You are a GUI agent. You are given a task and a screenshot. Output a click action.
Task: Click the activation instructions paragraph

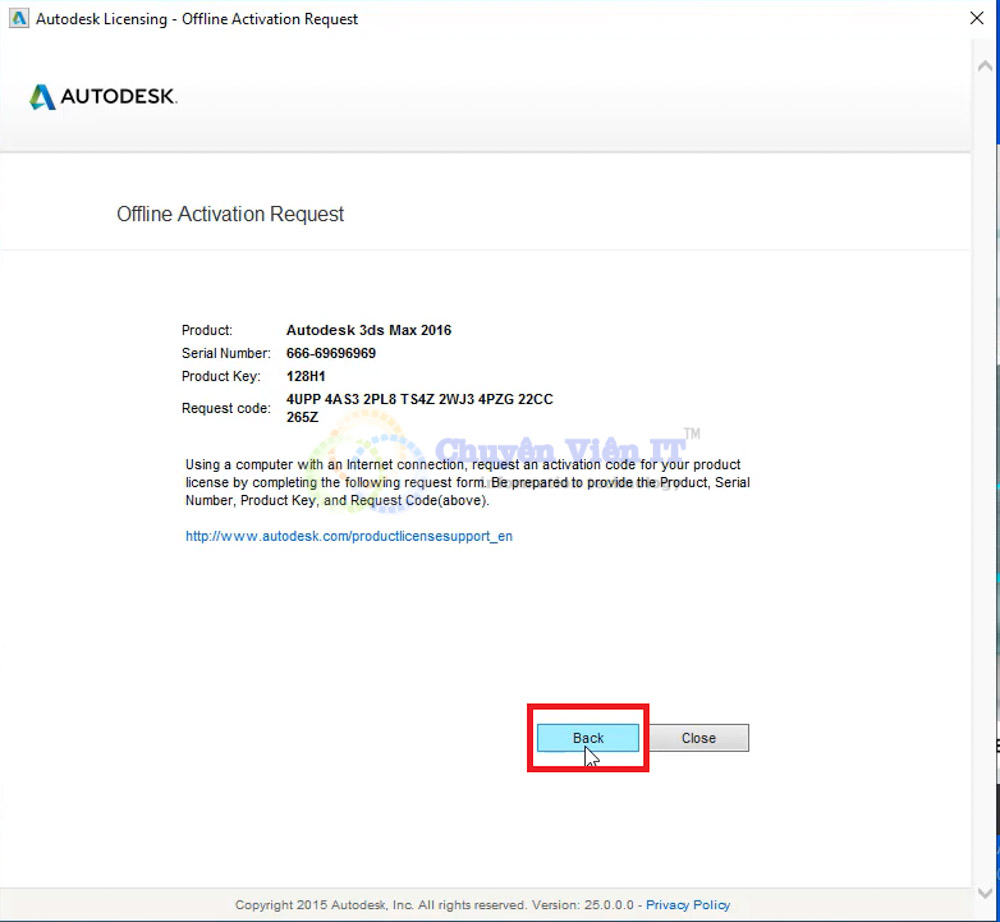click(467, 483)
